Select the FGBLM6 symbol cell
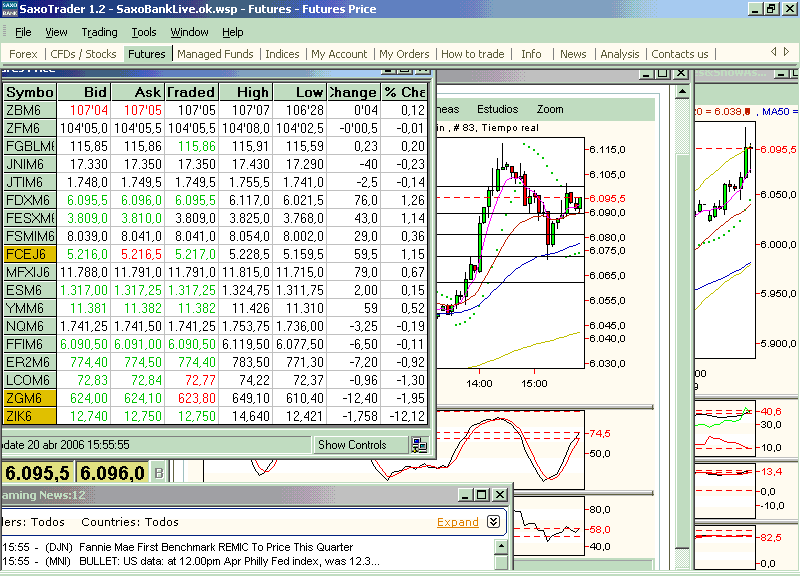The width and height of the screenshot is (800, 576). coord(30,146)
